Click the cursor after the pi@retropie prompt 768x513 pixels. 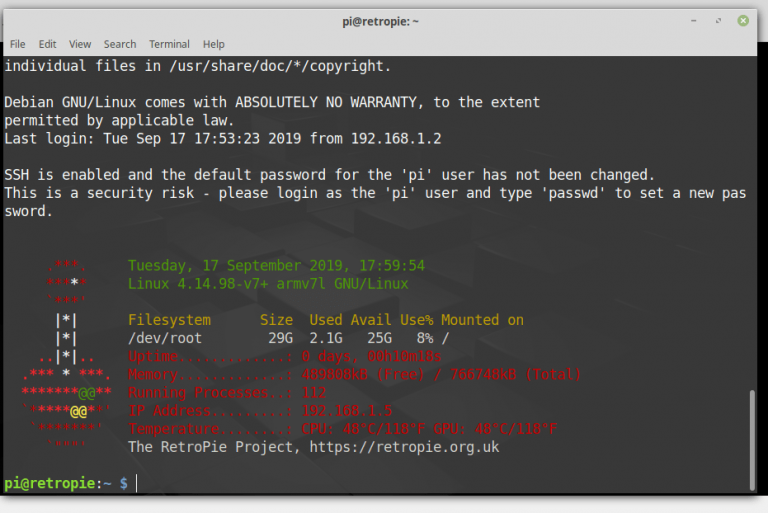[x=137, y=484]
